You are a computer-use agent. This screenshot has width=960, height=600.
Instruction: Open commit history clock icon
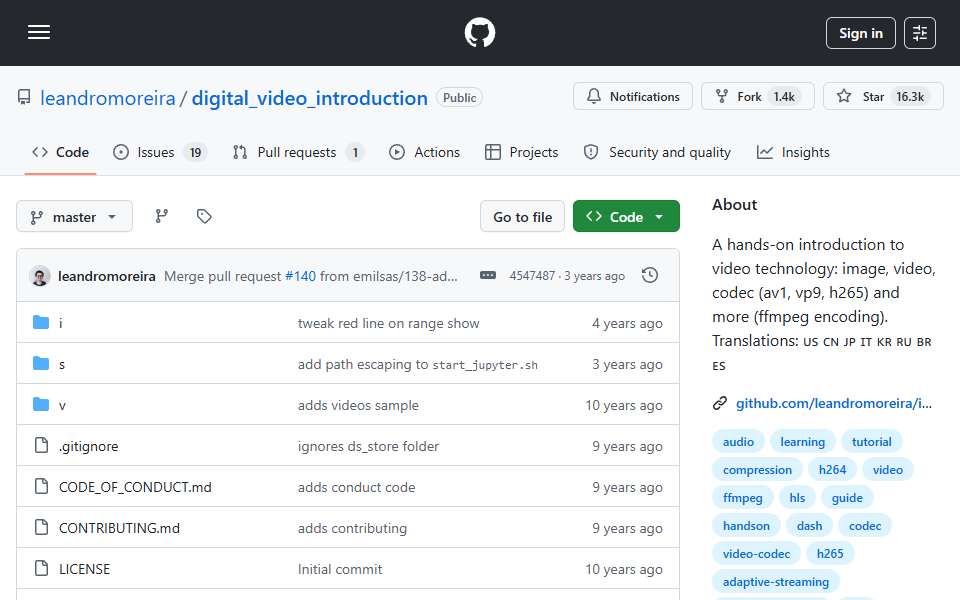(x=650, y=276)
